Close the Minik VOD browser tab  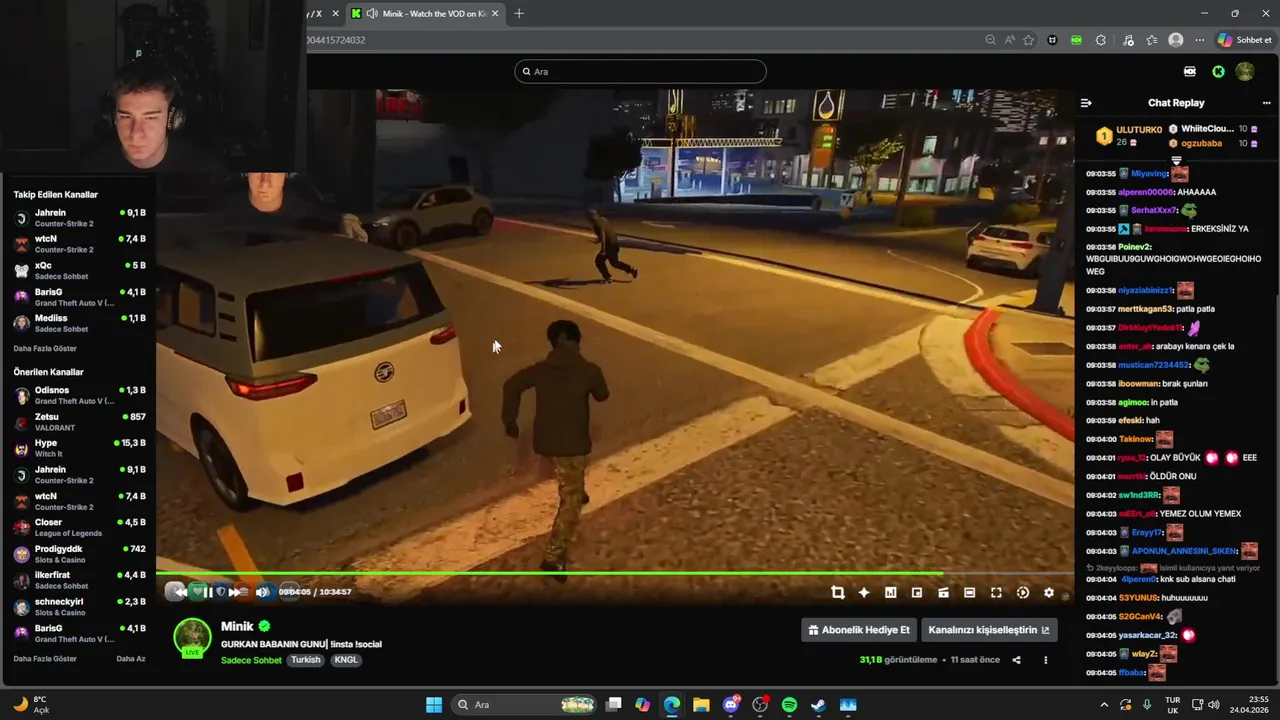[x=495, y=14]
